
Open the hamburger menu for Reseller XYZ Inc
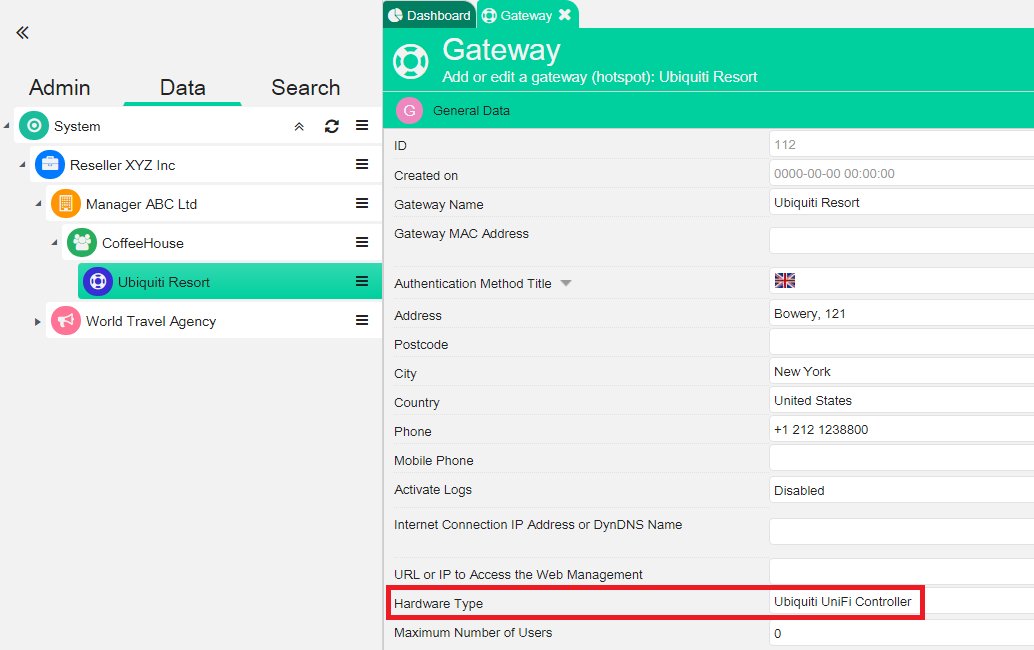point(362,165)
